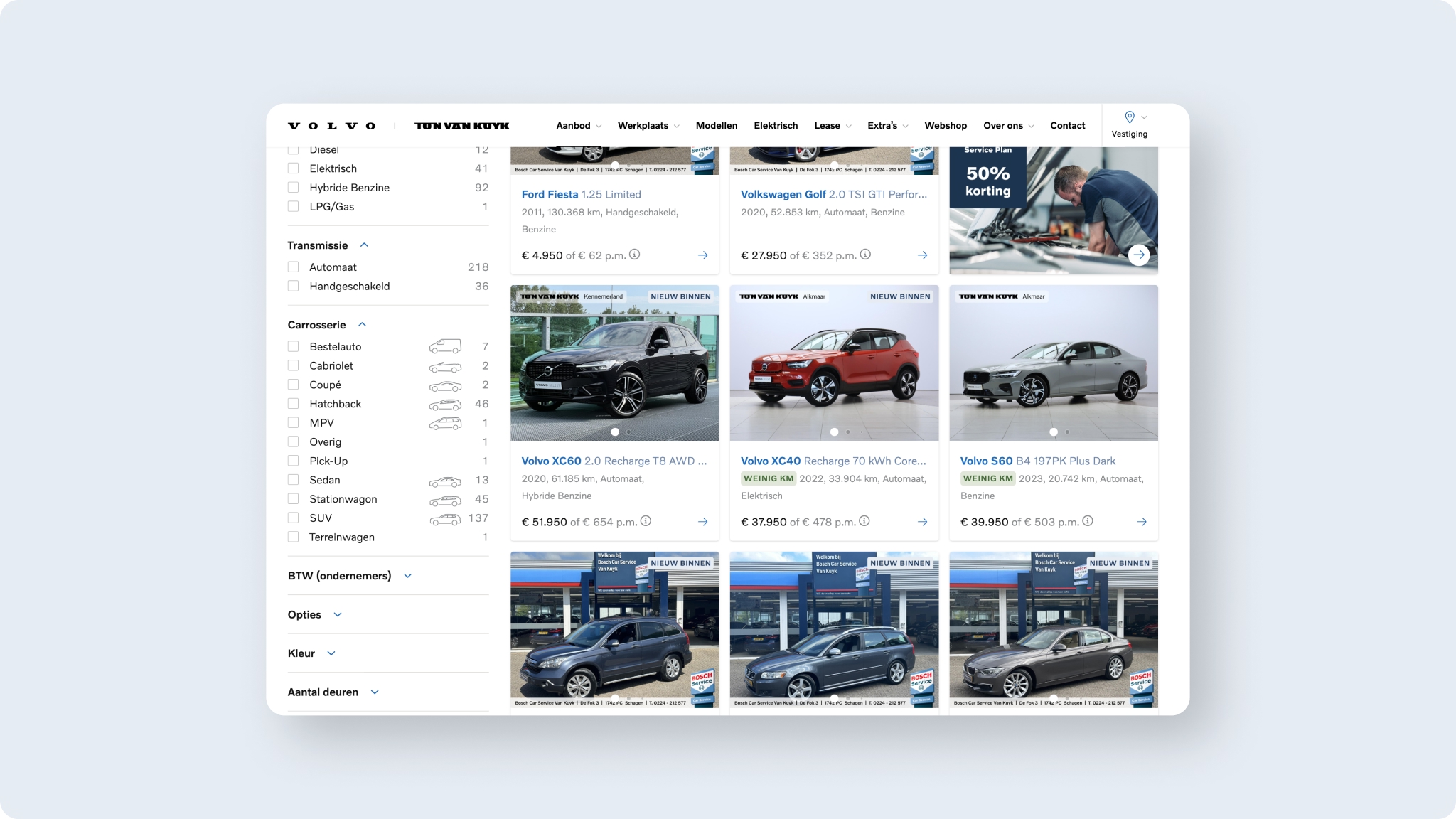Tick the Automaat transmission checkbox
This screenshot has height=819, width=1456.
[293, 267]
